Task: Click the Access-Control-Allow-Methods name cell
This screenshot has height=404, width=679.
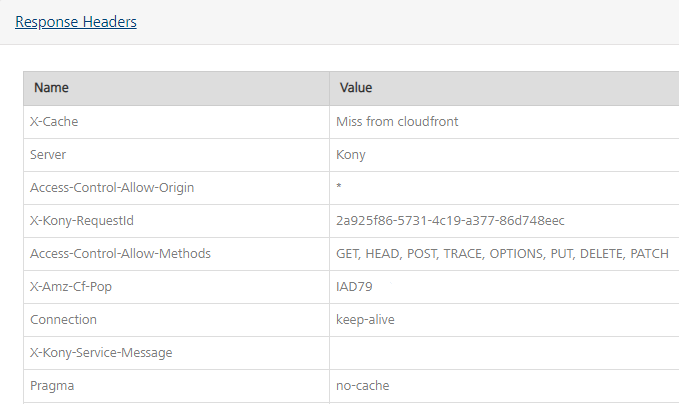Action: [x=176, y=254]
